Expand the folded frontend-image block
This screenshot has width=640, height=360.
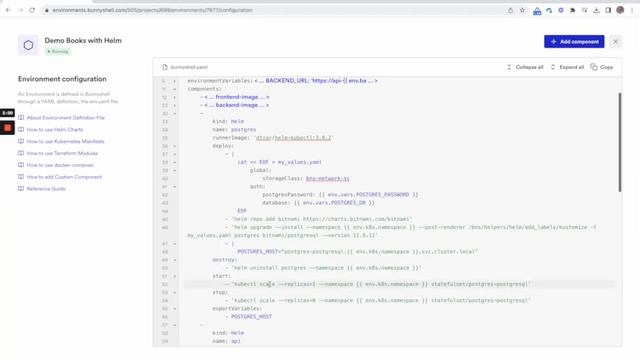(175, 97)
